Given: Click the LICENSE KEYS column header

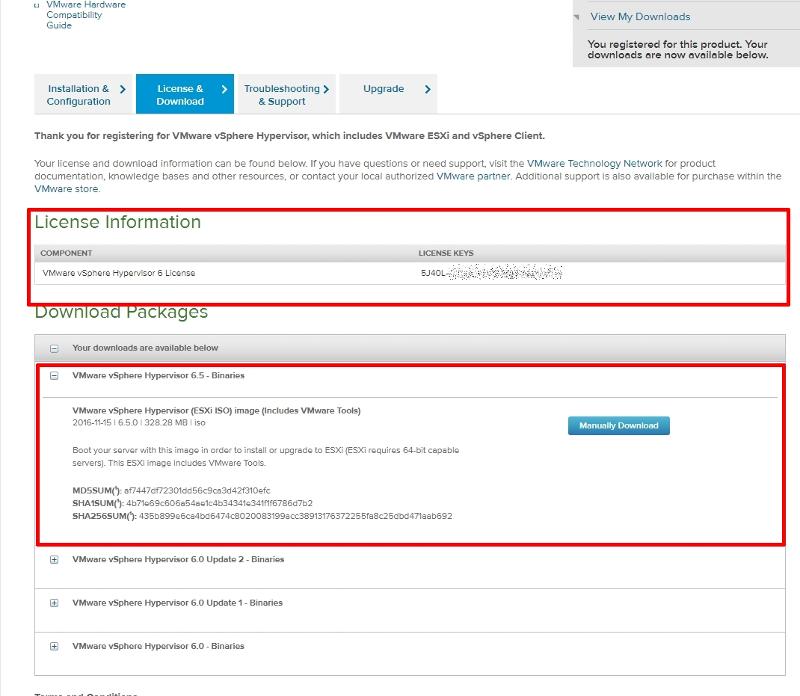Looking at the screenshot, I should tap(446, 253).
